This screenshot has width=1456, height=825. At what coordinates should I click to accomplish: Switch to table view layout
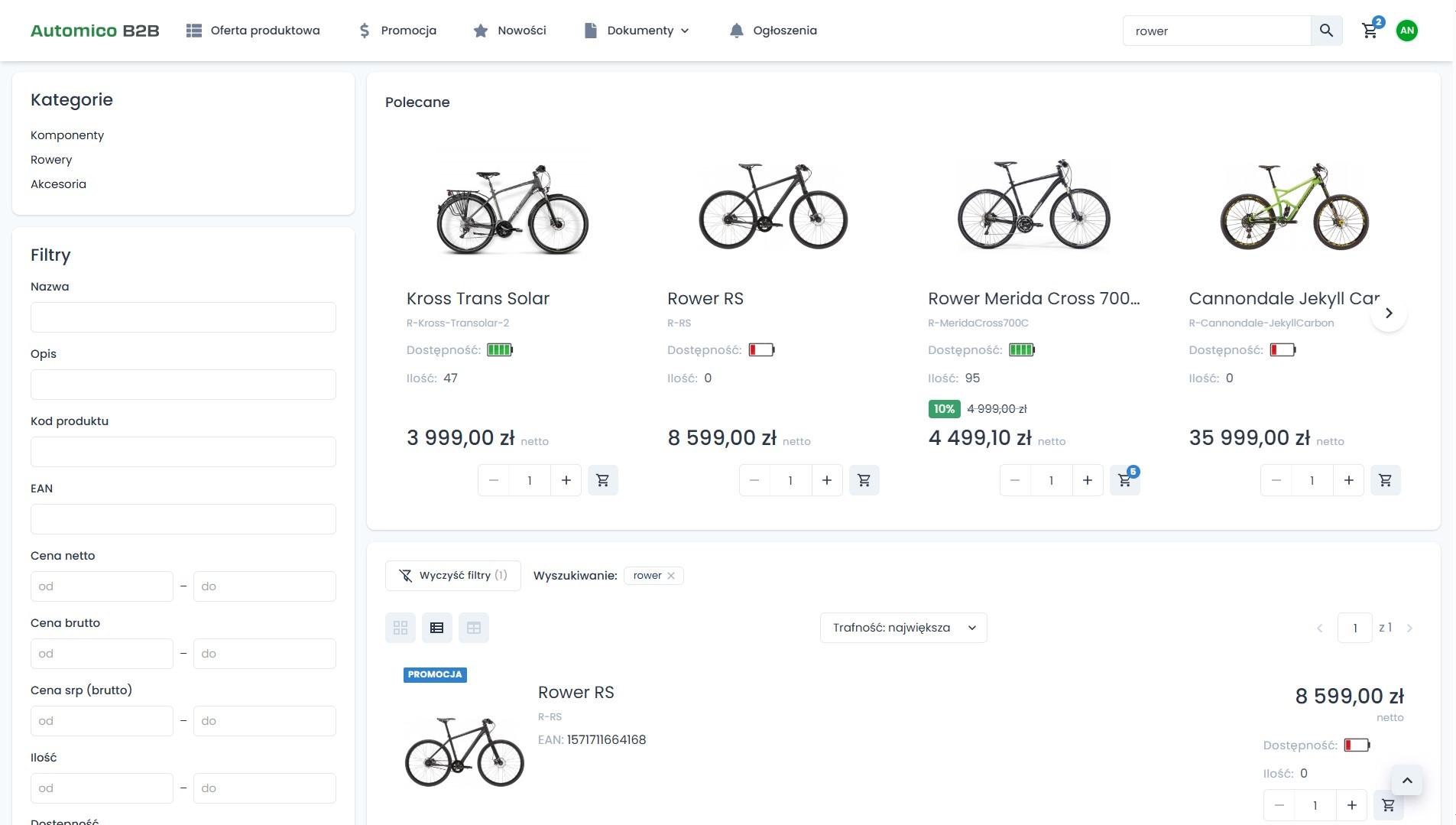click(474, 628)
